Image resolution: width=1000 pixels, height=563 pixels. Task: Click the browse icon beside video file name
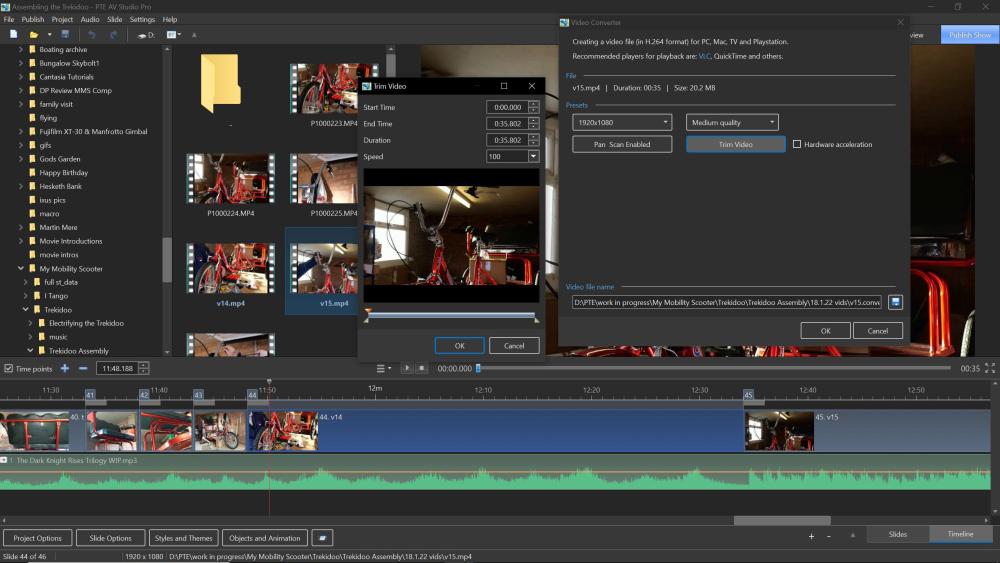coord(895,302)
